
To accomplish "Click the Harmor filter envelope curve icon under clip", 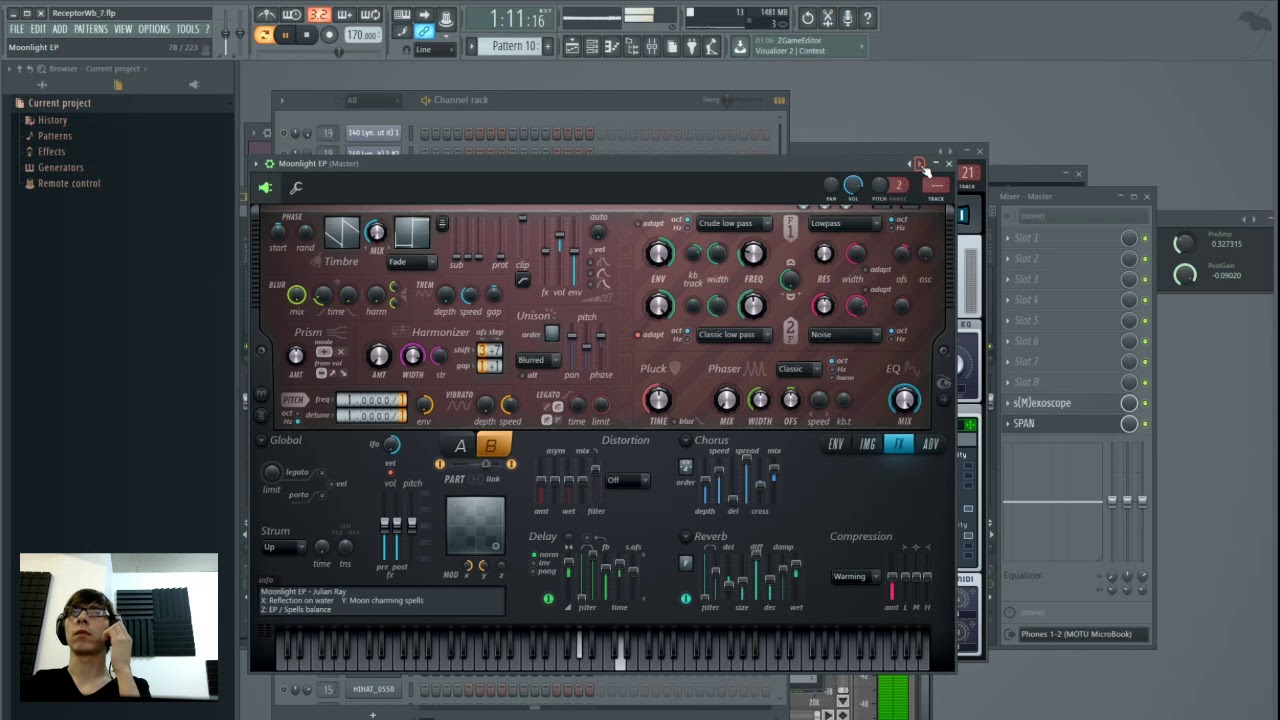I will click(x=522, y=281).
